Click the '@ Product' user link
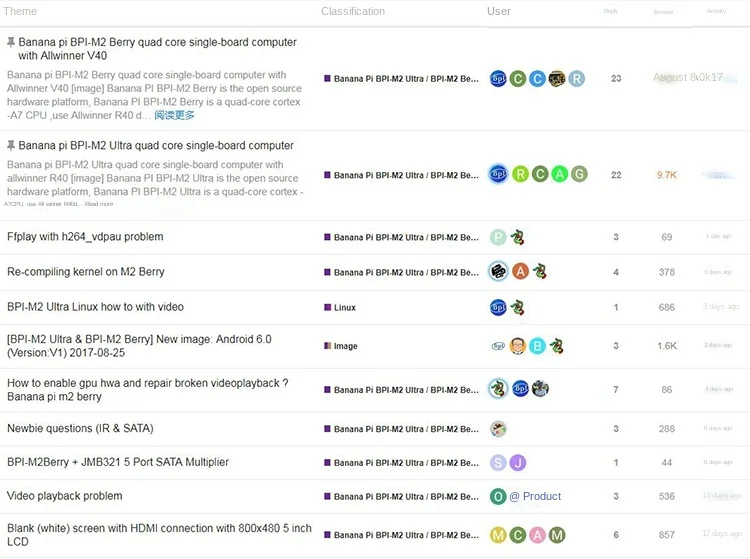This screenshot has width=750, height=559. (x=536, y=496)
